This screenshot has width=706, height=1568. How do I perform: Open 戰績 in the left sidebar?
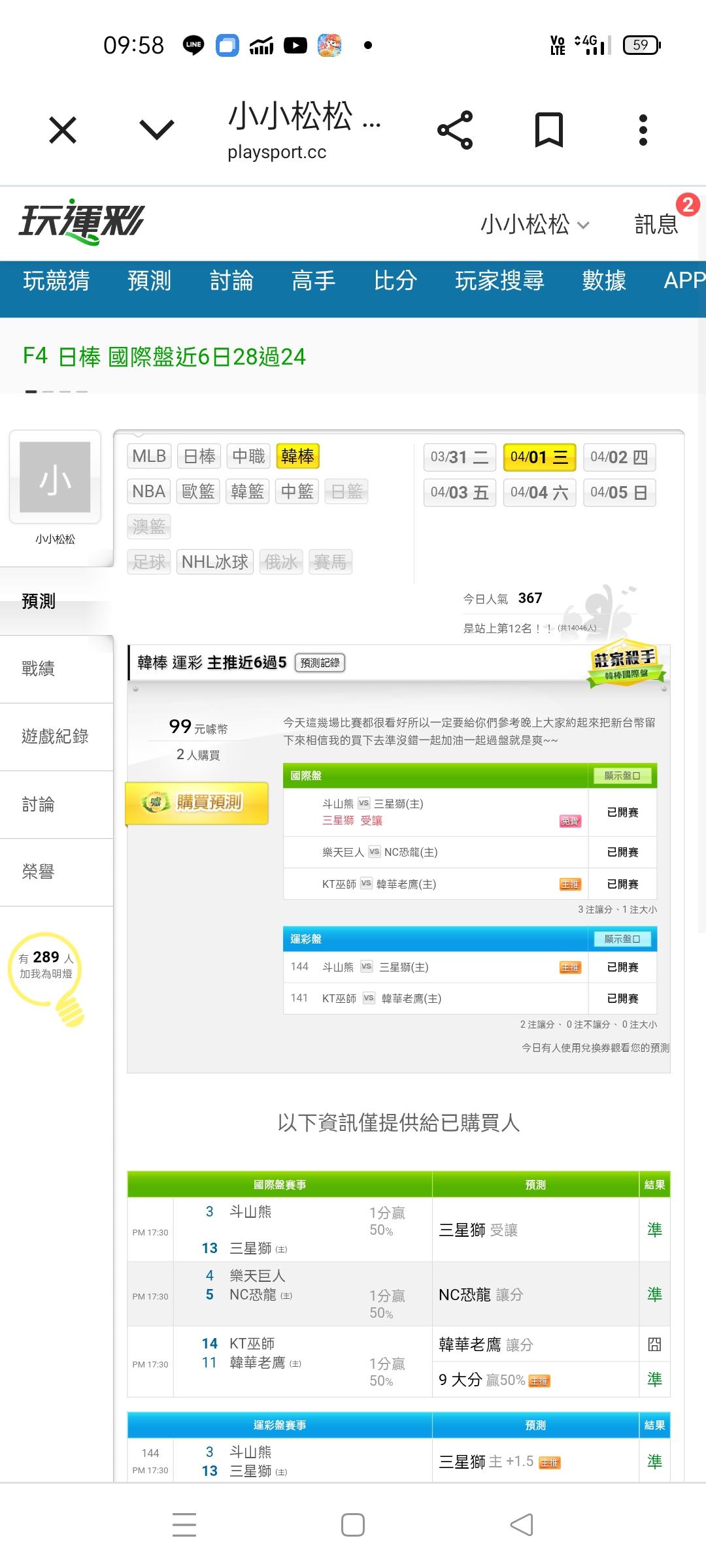click(56, 669)
